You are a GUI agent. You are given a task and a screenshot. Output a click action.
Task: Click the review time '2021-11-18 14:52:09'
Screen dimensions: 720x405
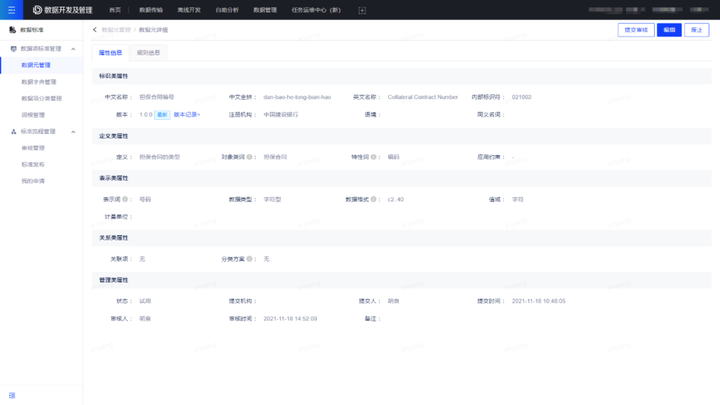[290, 319]
